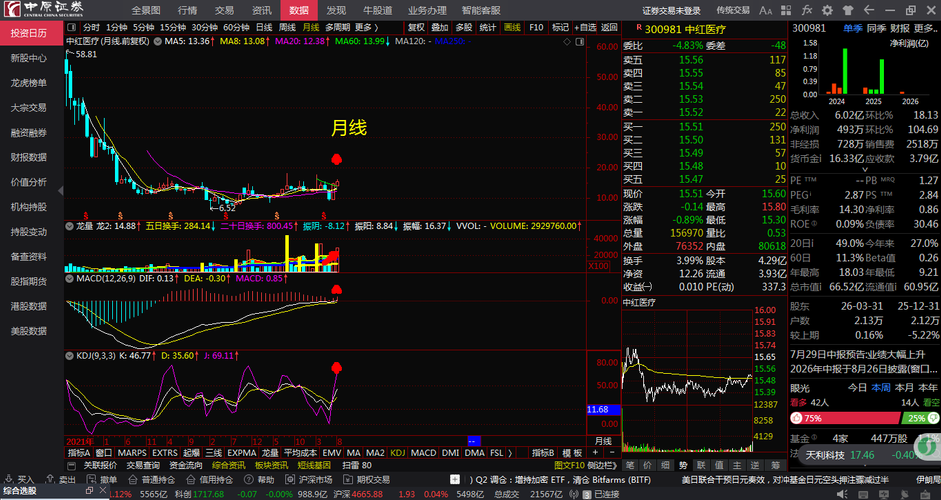The image size is (941, 500).
Task: Click the panel toggle icon right of the diamond
Action: coord(580,41)
